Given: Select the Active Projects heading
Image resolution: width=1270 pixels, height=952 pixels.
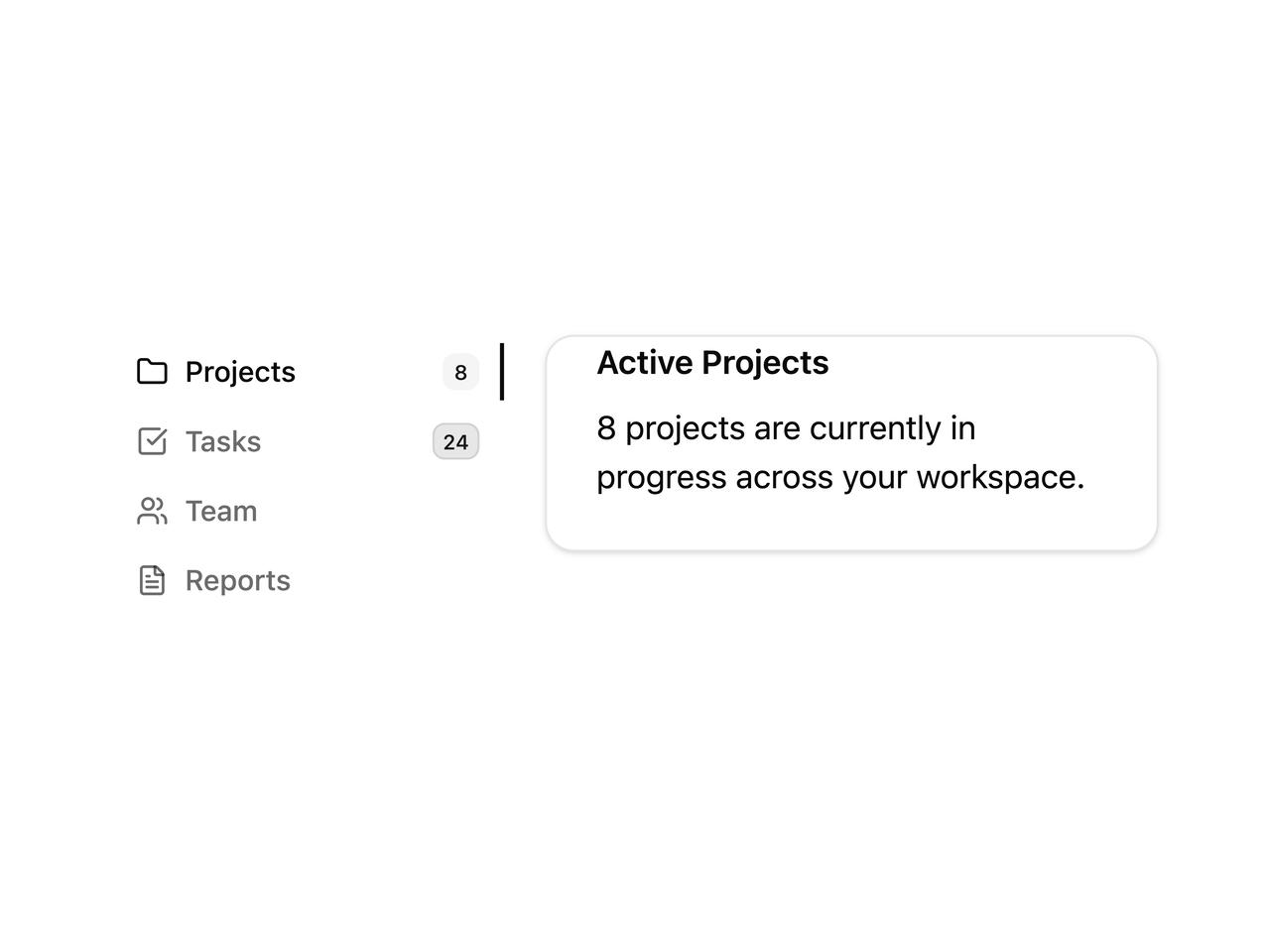Looking at the screenshot, I should [x=712, y=363].
